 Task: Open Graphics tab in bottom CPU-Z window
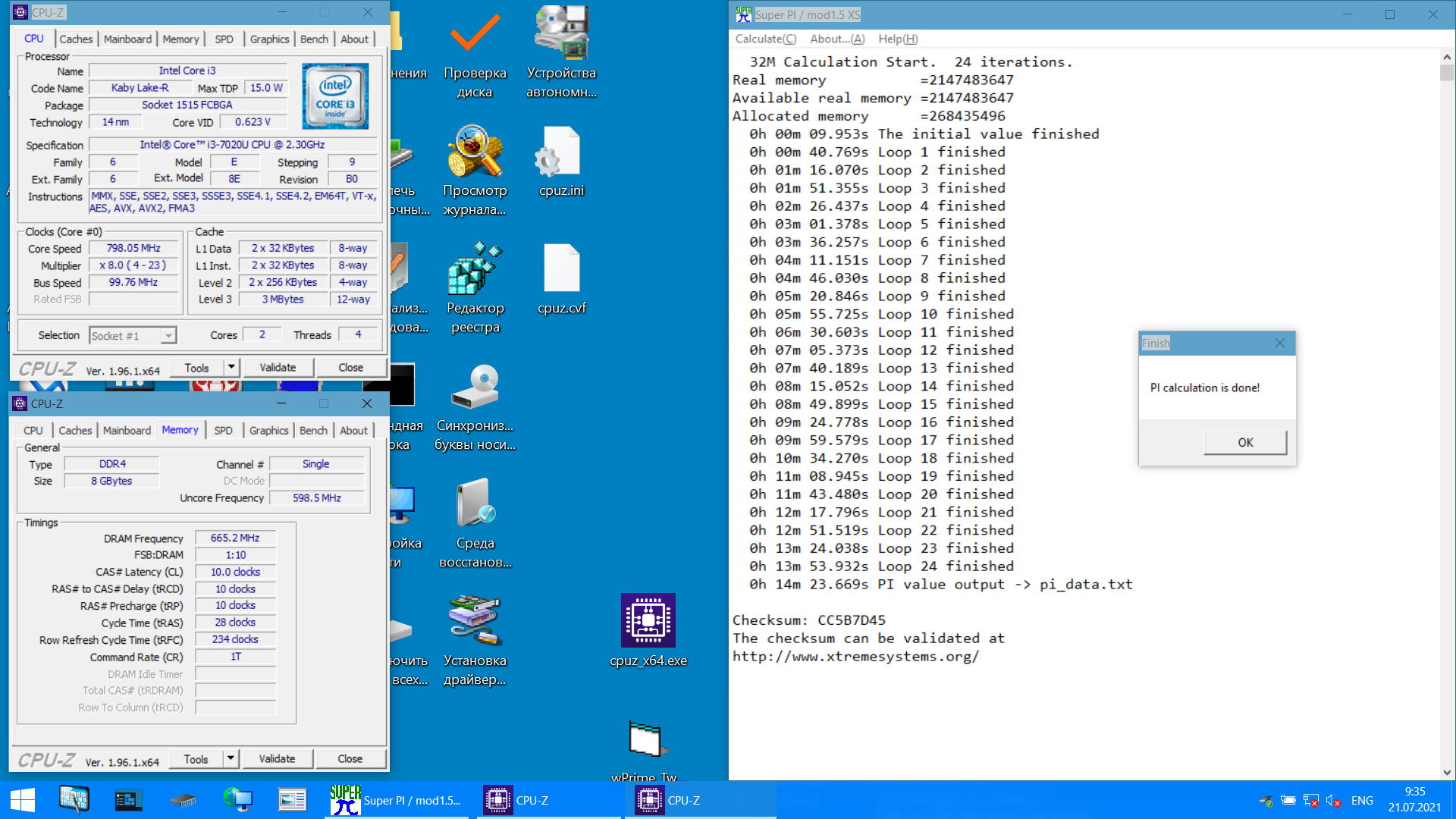[269, 431]
